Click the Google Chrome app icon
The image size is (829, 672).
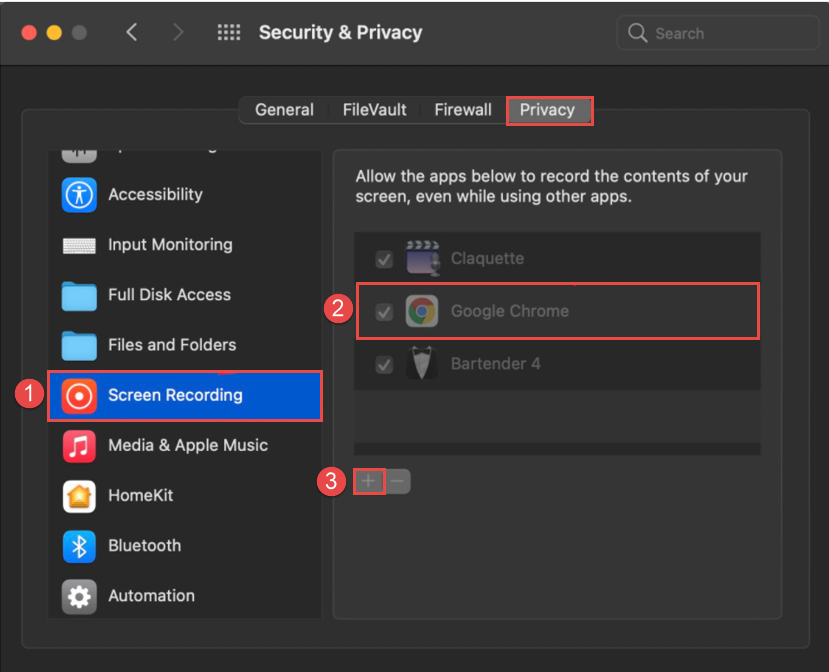[x=421, y=311]
